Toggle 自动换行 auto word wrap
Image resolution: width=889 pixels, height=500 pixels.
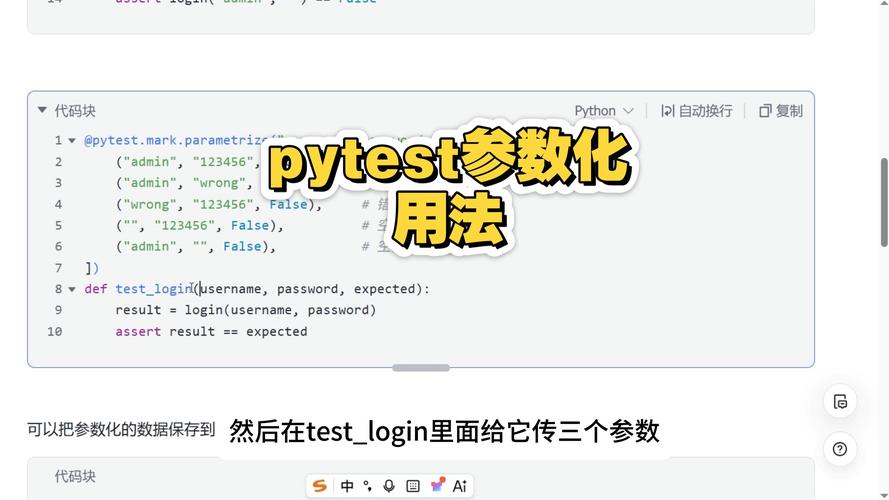(x=696, y=111)
